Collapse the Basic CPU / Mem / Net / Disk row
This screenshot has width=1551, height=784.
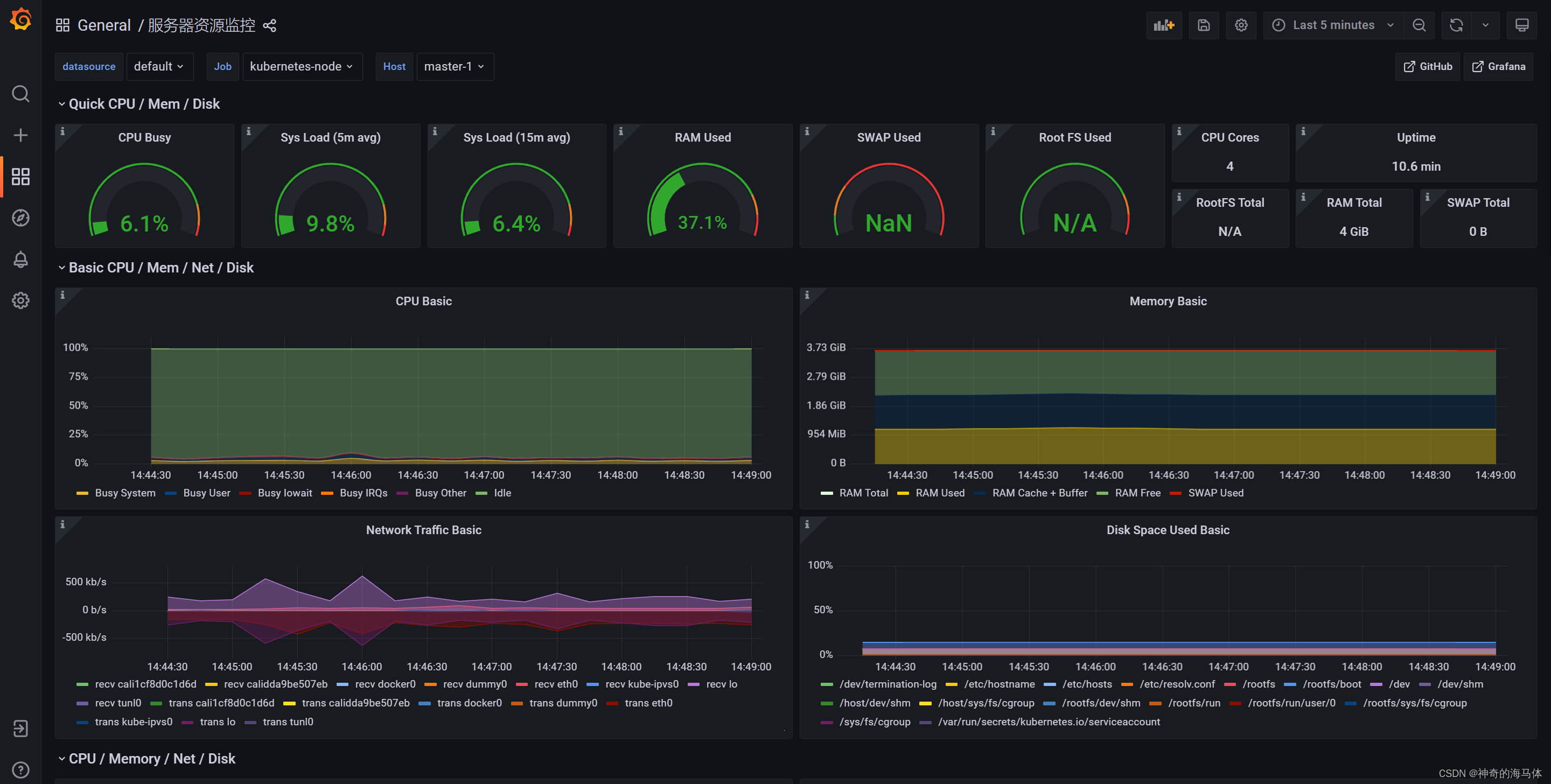coord(156,268)
